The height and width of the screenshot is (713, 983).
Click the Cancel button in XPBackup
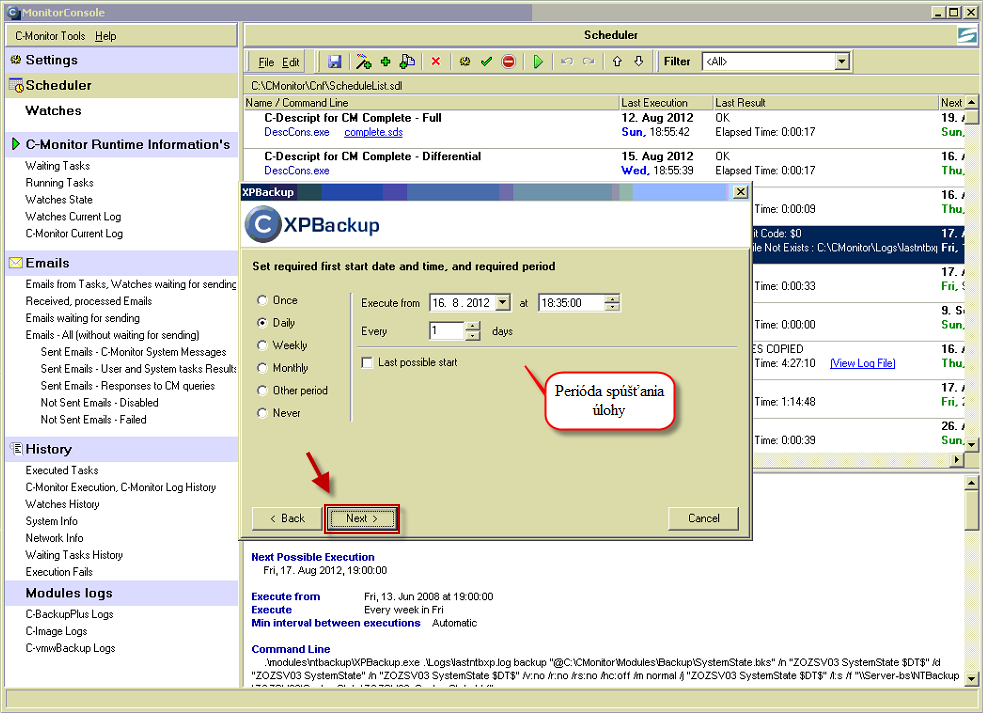click(703, 519)
